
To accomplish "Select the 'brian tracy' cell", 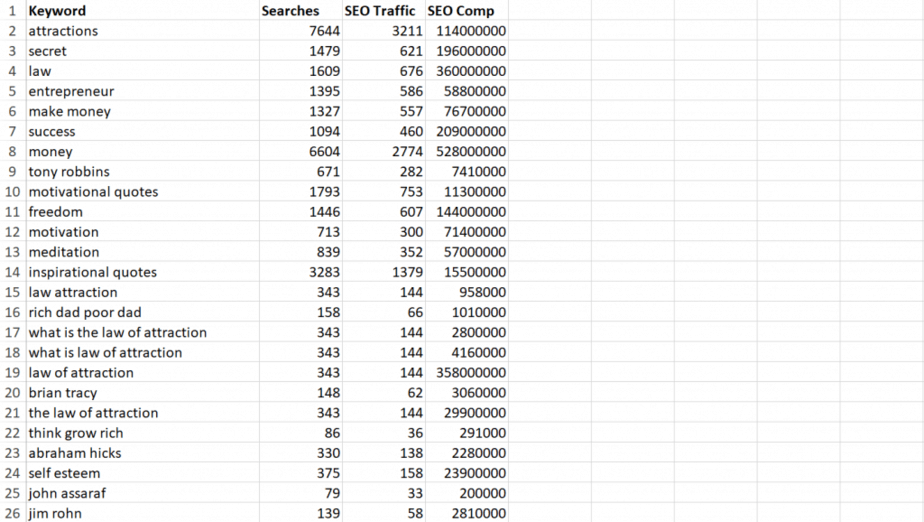I will click(143, 392).
